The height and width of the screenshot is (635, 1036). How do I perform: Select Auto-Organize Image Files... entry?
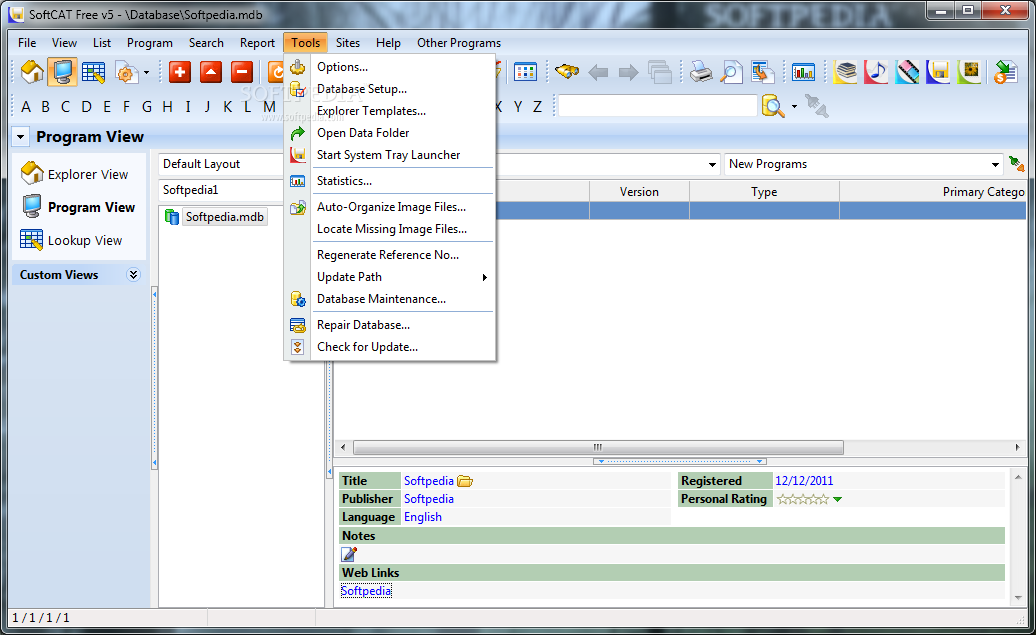(x=392, y=207)
